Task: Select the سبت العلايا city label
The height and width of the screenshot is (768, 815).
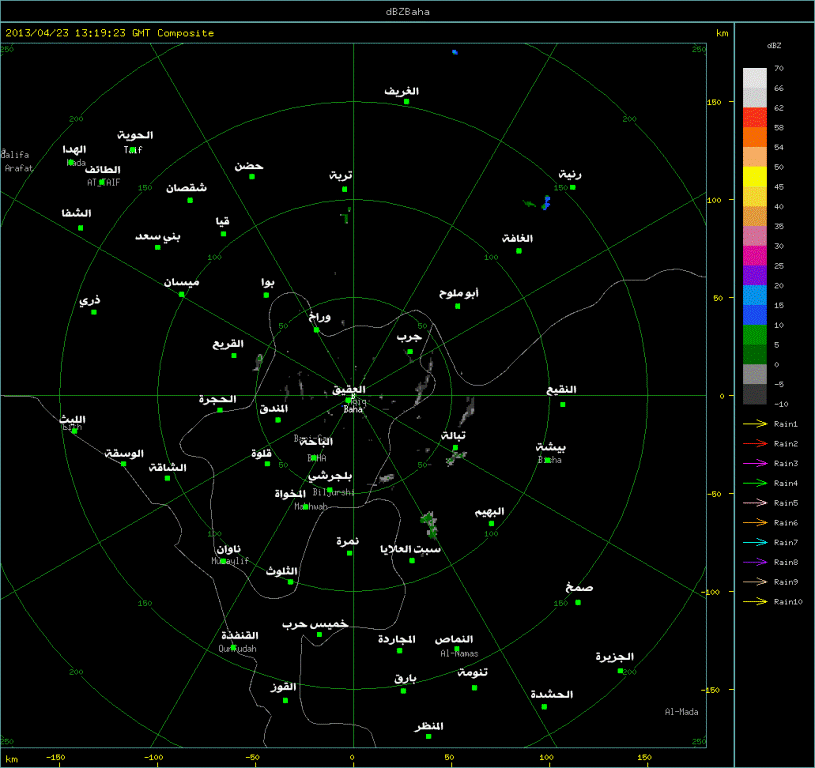Action: 410,549
